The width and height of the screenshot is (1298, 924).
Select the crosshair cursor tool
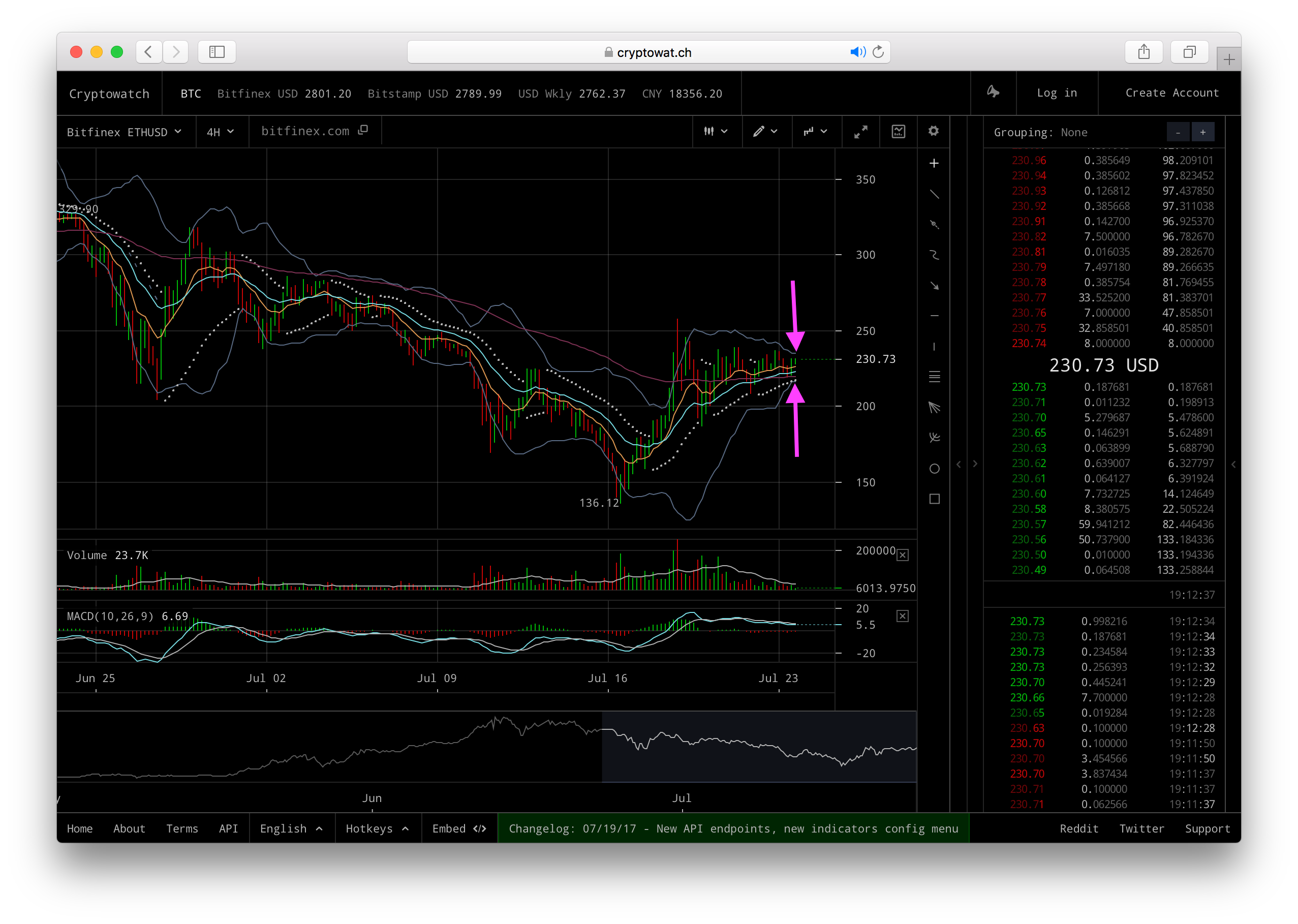pyautogui.click(x=934, y=164)
